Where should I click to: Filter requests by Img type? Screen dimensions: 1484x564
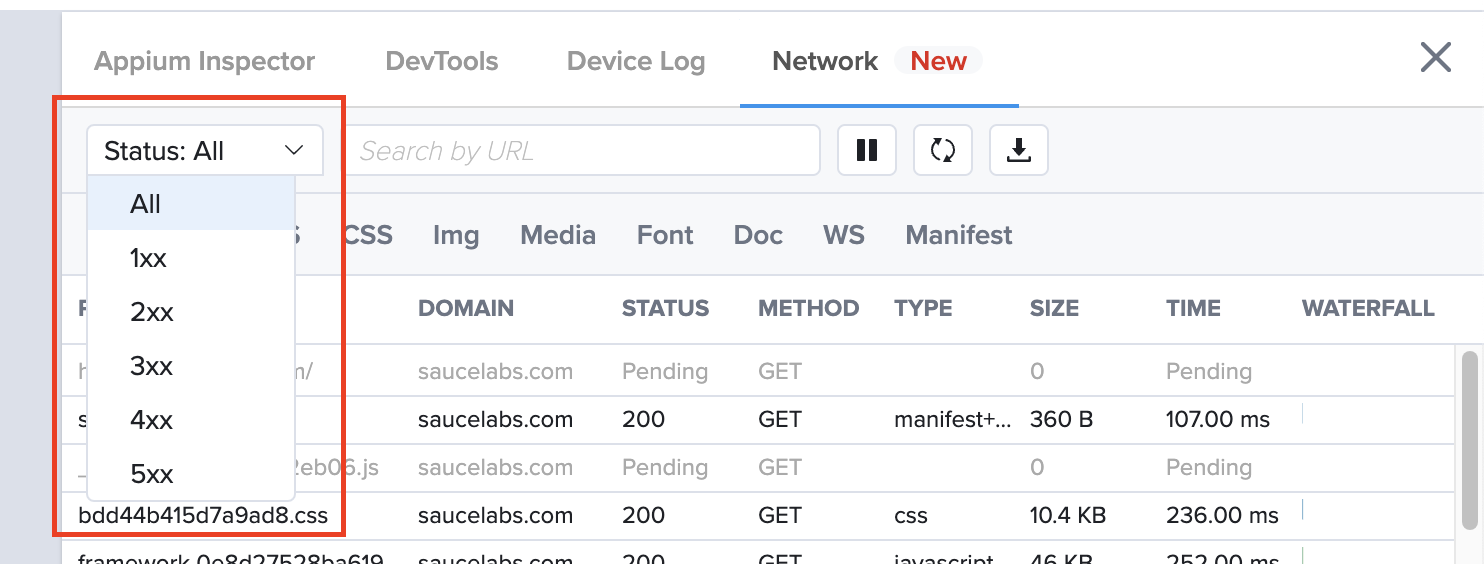[455, 236]
